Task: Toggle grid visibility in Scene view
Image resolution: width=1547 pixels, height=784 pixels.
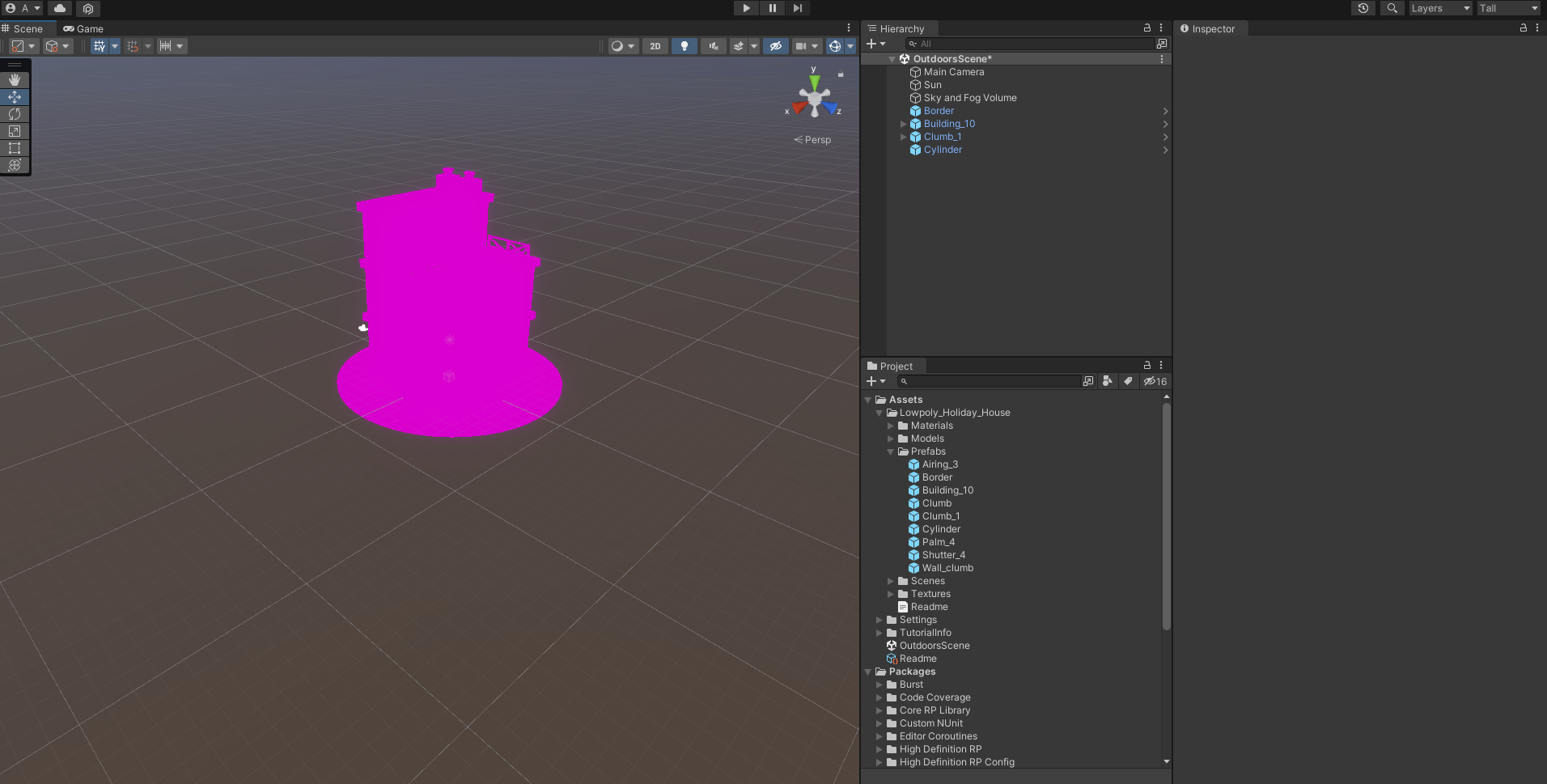Action: pos(100,46)
